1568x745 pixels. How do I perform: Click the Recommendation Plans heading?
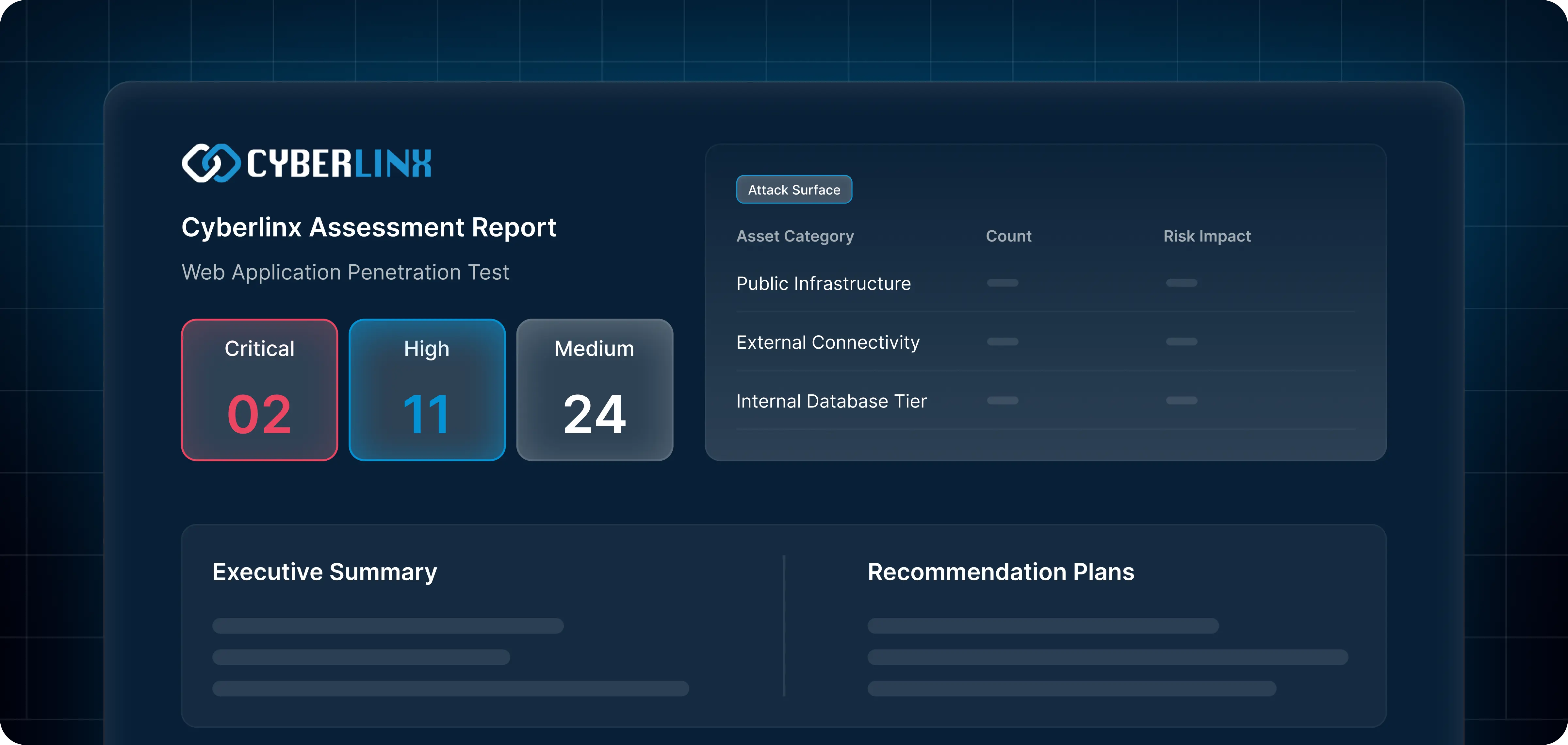(1001, 572)
